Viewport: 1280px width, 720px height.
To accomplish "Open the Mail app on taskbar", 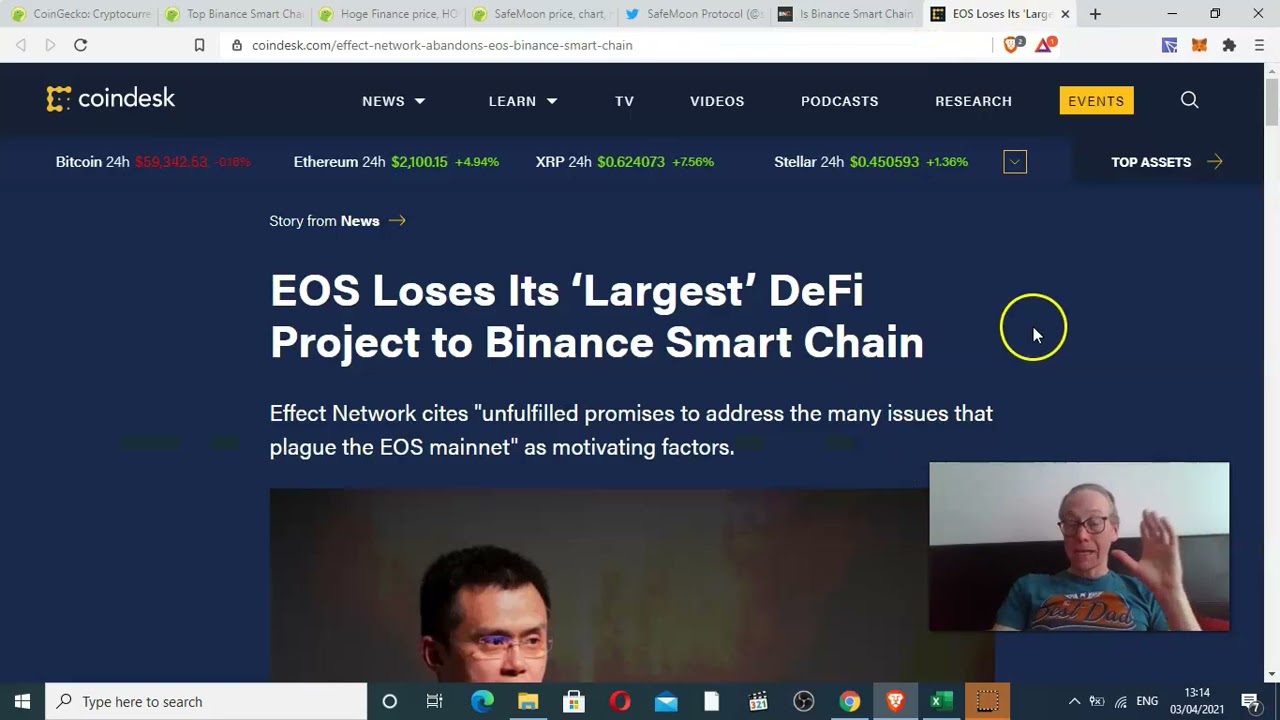I will [666, 701].
